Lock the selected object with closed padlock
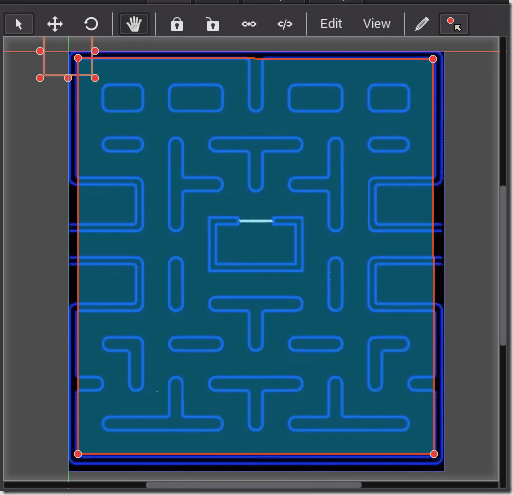The image size is (513, 495). 177,24
